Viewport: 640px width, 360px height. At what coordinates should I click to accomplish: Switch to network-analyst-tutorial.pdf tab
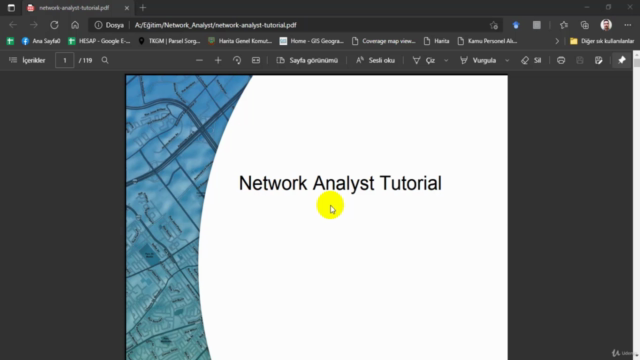coord(74,8)
